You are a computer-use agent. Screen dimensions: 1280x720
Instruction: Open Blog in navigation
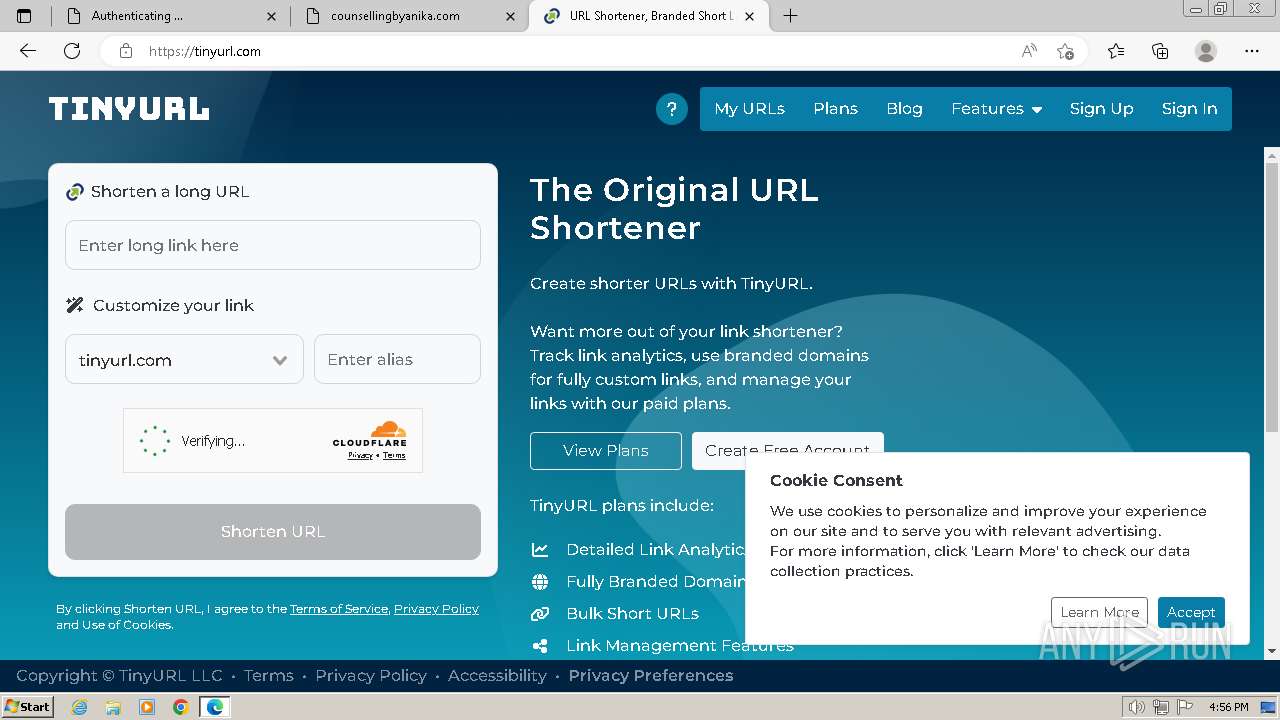(904, 109)
